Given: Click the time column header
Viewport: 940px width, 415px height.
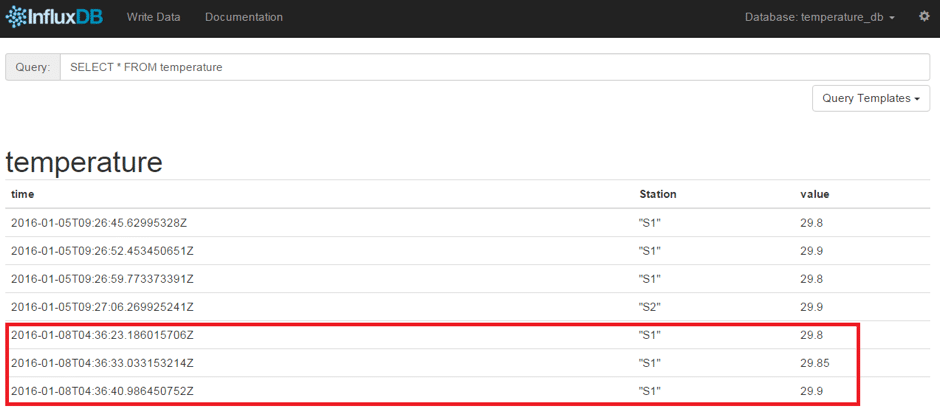Looking at the screenshot, I should [22, 194].
